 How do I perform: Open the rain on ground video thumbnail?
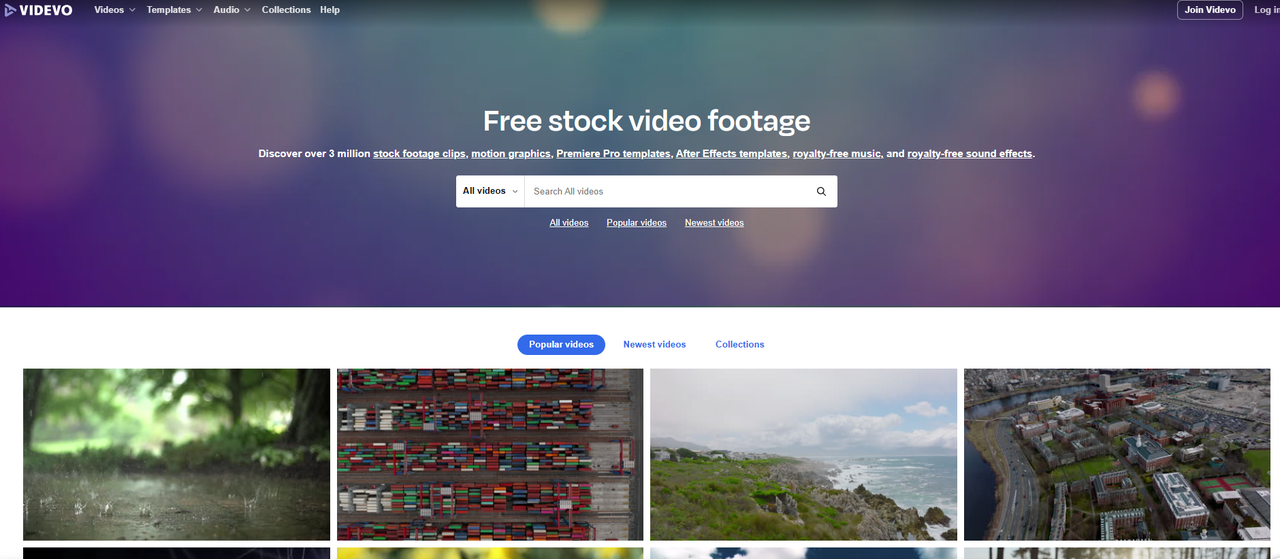click(x=176, y=454)
